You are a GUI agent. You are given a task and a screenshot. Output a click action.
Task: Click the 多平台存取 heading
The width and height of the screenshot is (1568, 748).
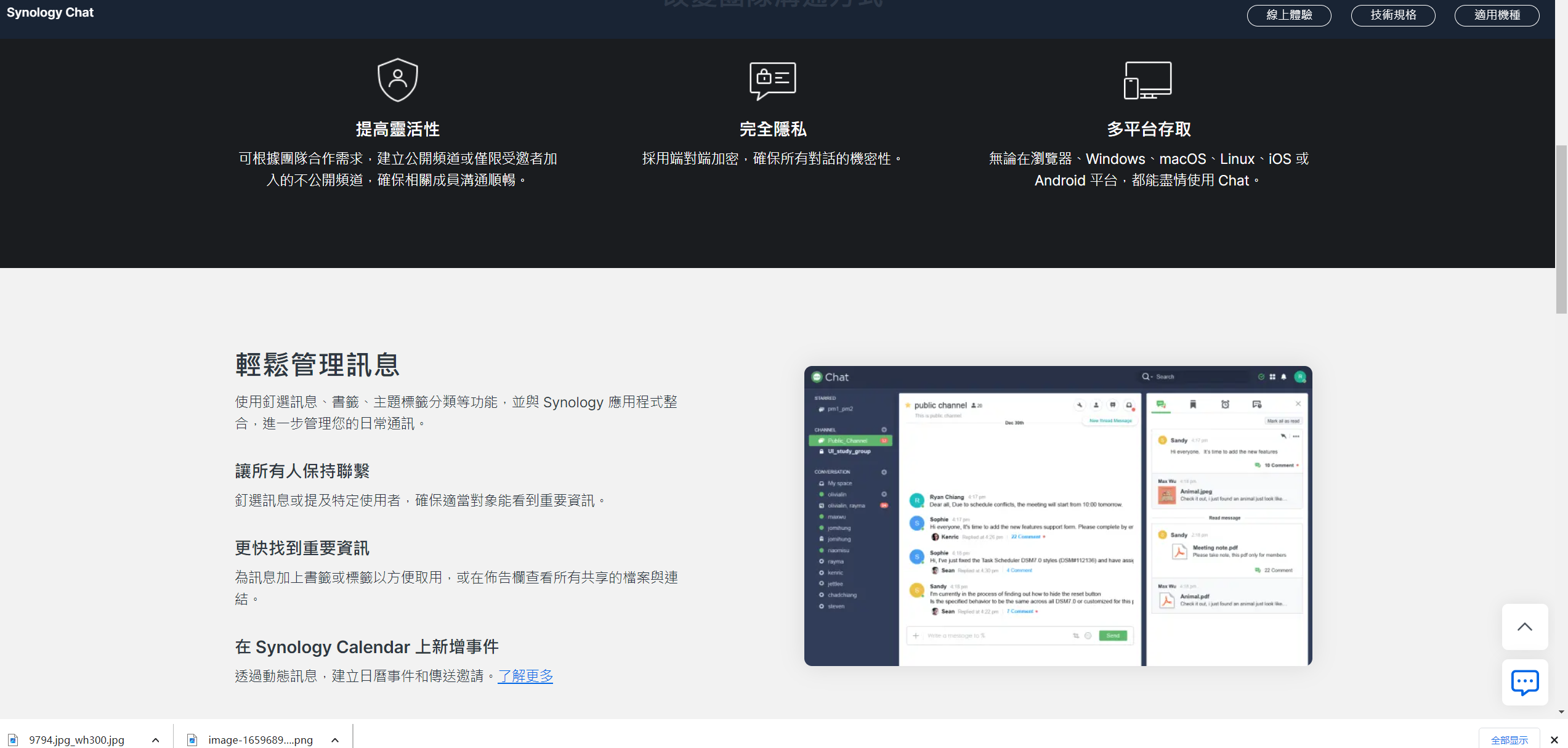point(1149,129)
